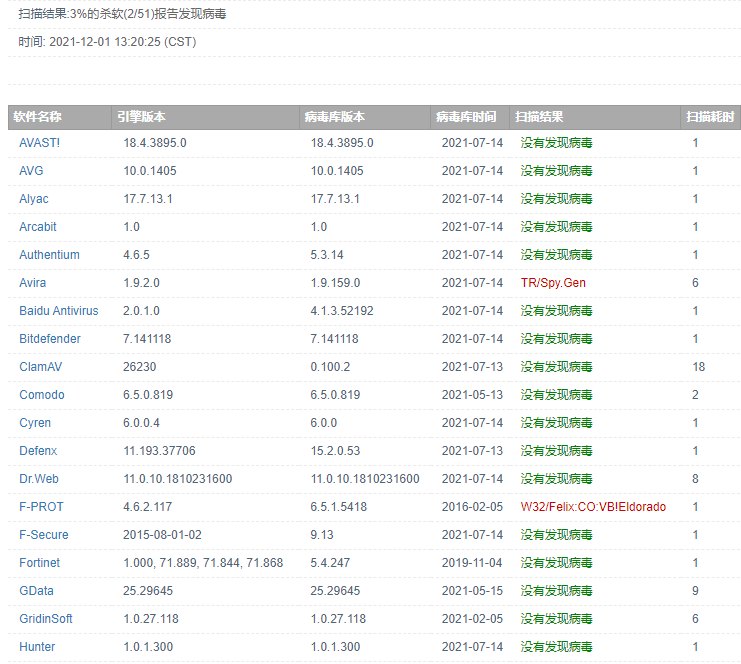Click Authentium database version 5.3.14
This screenshot has width=741, height=664.
point(327,255)
